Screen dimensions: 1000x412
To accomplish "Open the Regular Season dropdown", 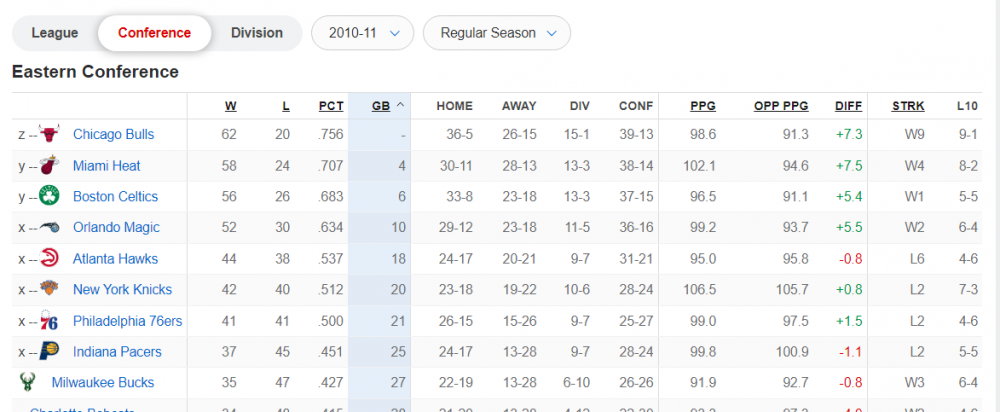I will [x=496, y=33].
